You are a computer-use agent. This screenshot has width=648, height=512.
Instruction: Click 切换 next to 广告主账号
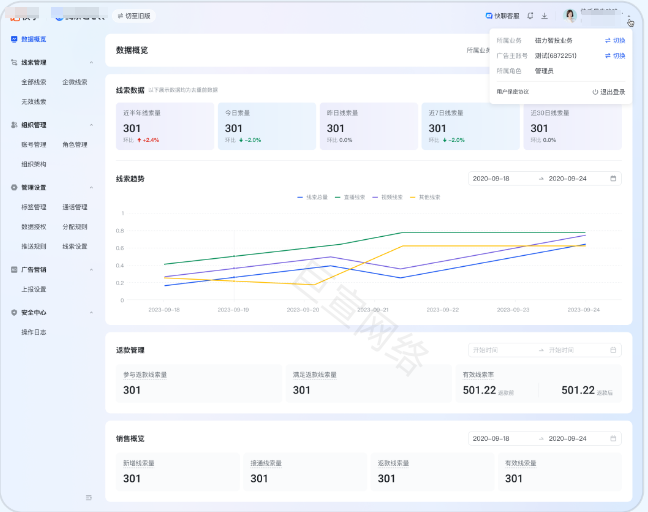coord(615,56)
